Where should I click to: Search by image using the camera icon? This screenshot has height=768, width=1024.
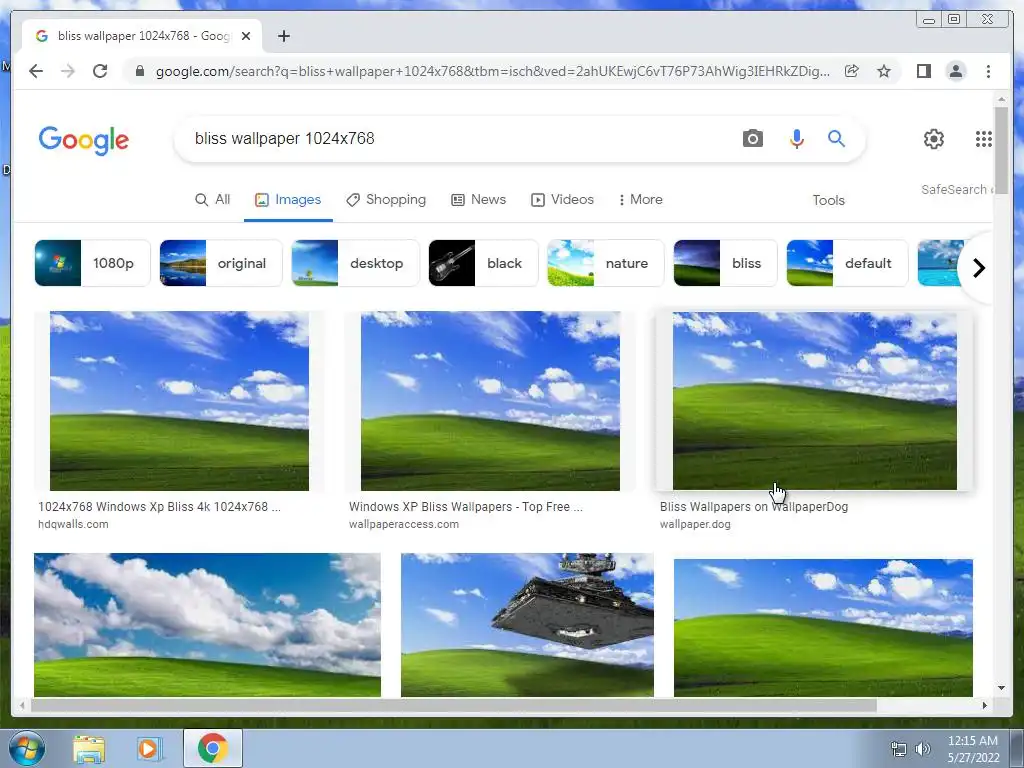[752, 138]
